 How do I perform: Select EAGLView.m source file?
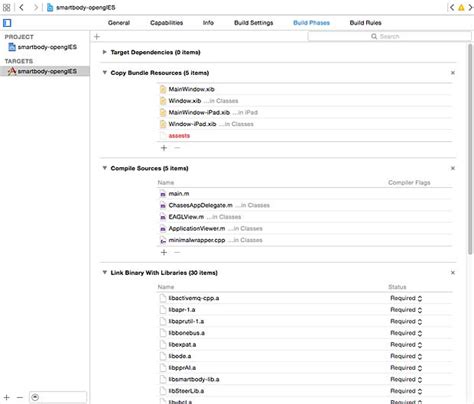[304, 217]
